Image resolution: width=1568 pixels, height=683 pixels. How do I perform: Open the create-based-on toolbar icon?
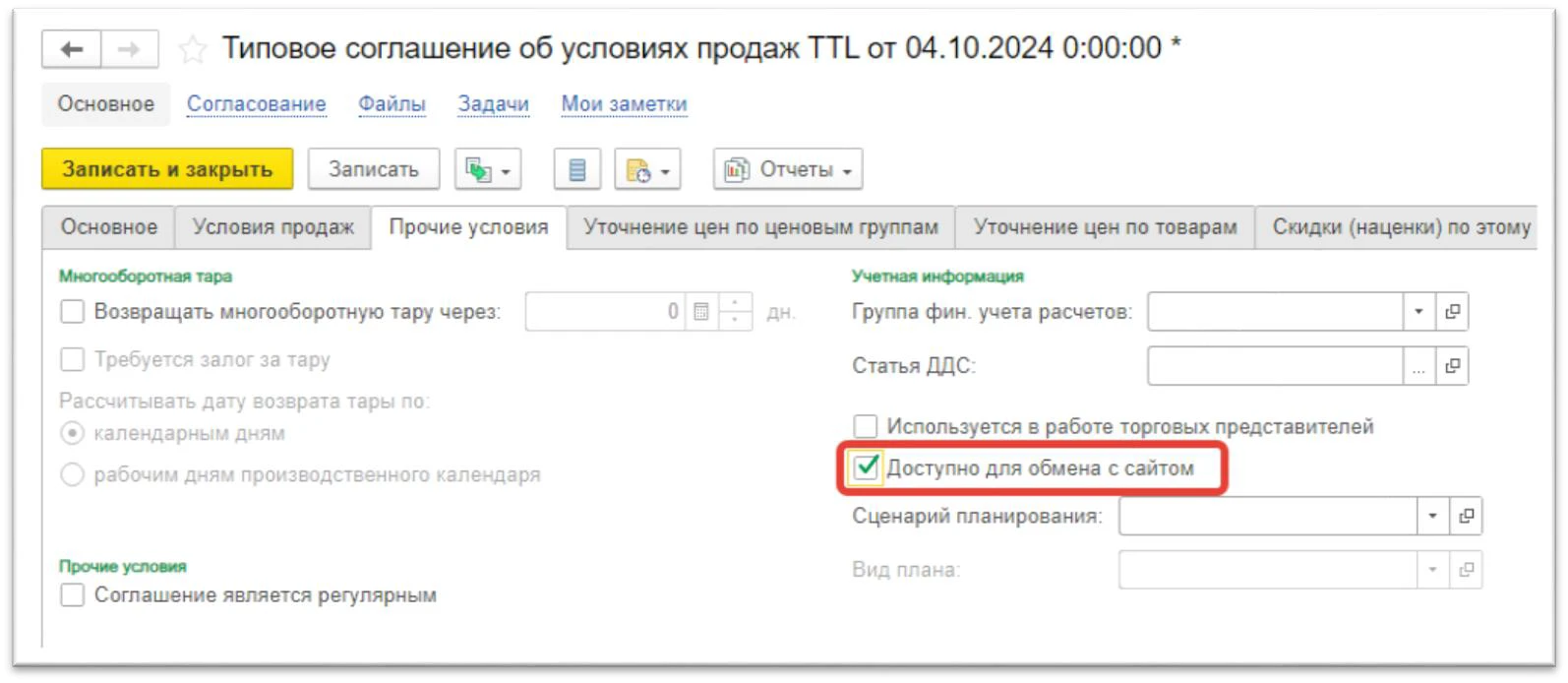(x=488, y=170)
